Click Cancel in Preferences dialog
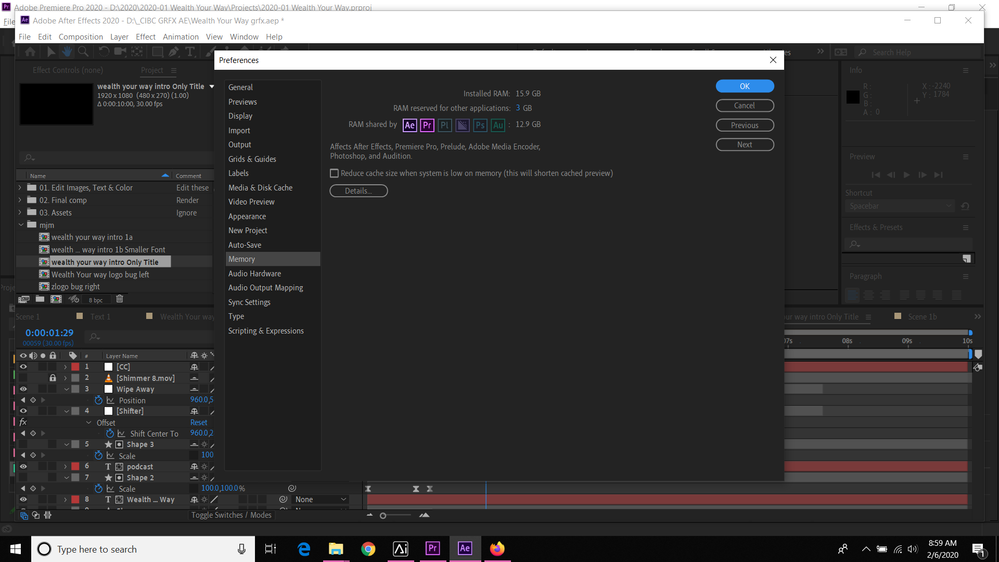Viewport: 999px width, 562px height. click(744, 106)
